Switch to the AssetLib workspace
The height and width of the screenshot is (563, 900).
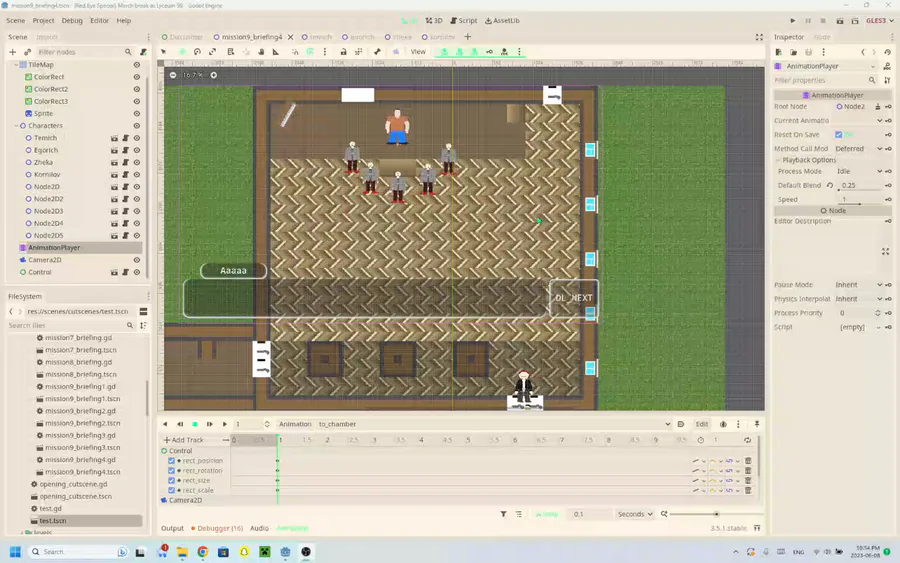click(502, 21)
